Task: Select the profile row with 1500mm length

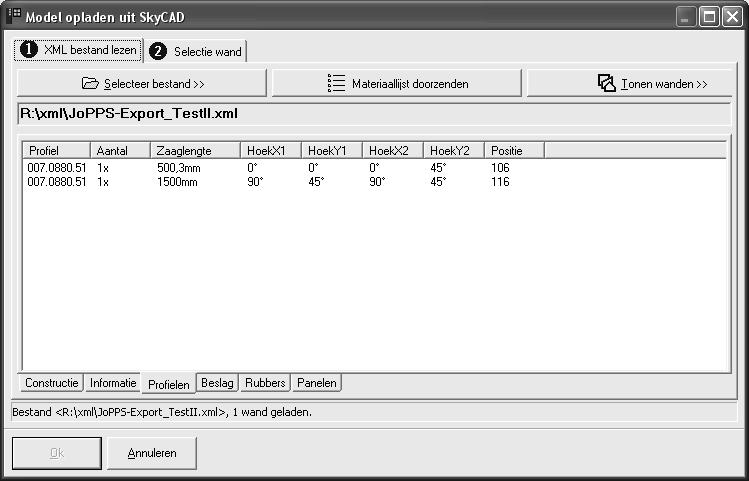Action: (374, 182)
